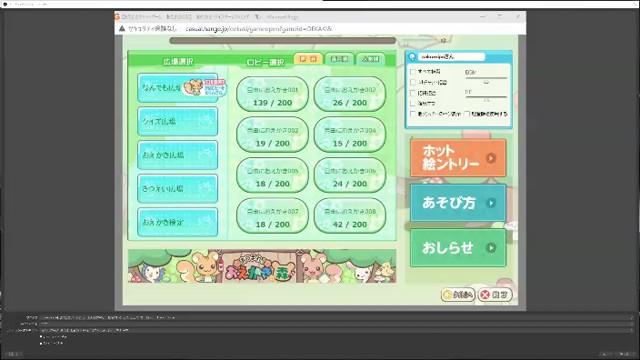Select the orange highlighted lobby sort tab
This screenshot has height=360, width=640.
308,59
